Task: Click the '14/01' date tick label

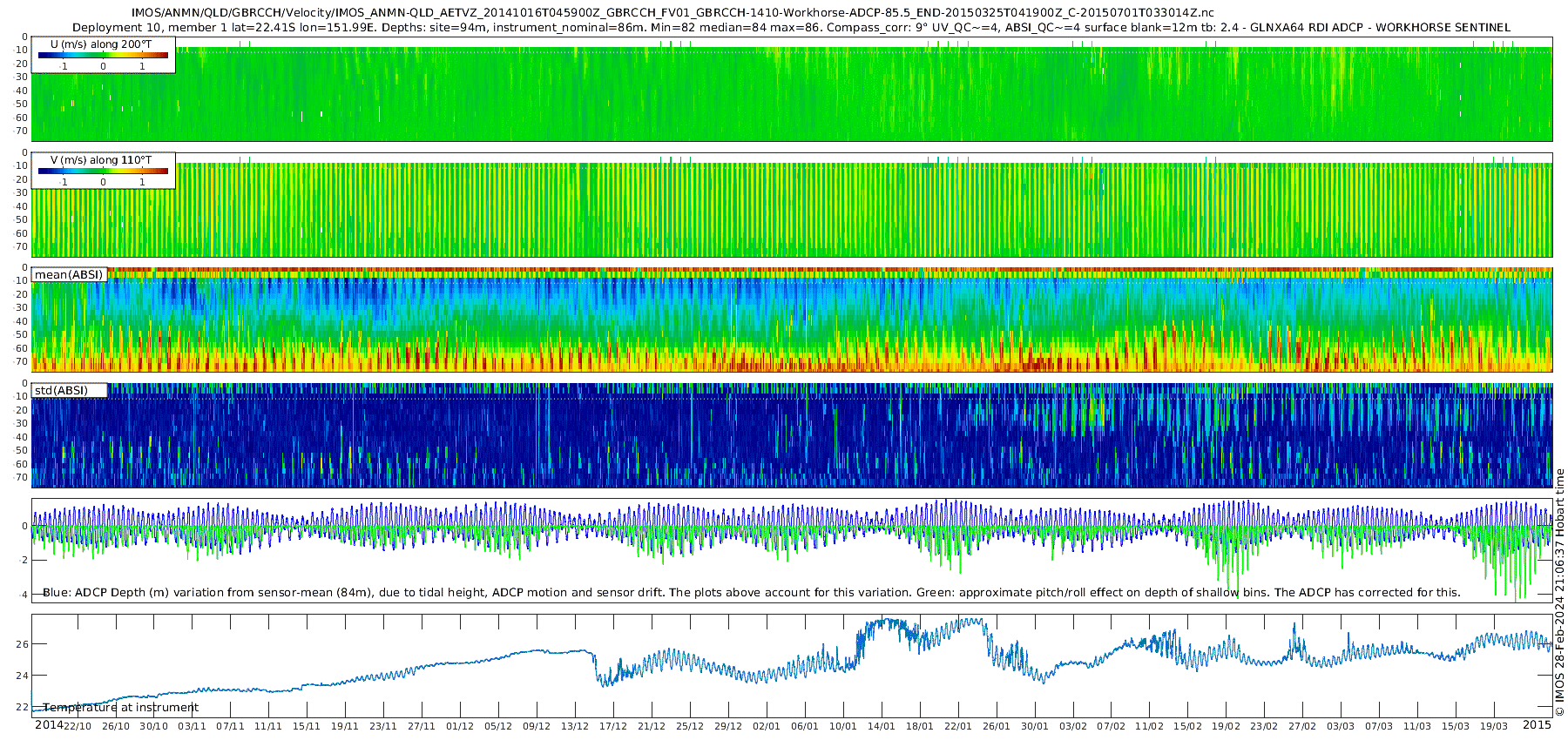Action: [x=882, y=726]
